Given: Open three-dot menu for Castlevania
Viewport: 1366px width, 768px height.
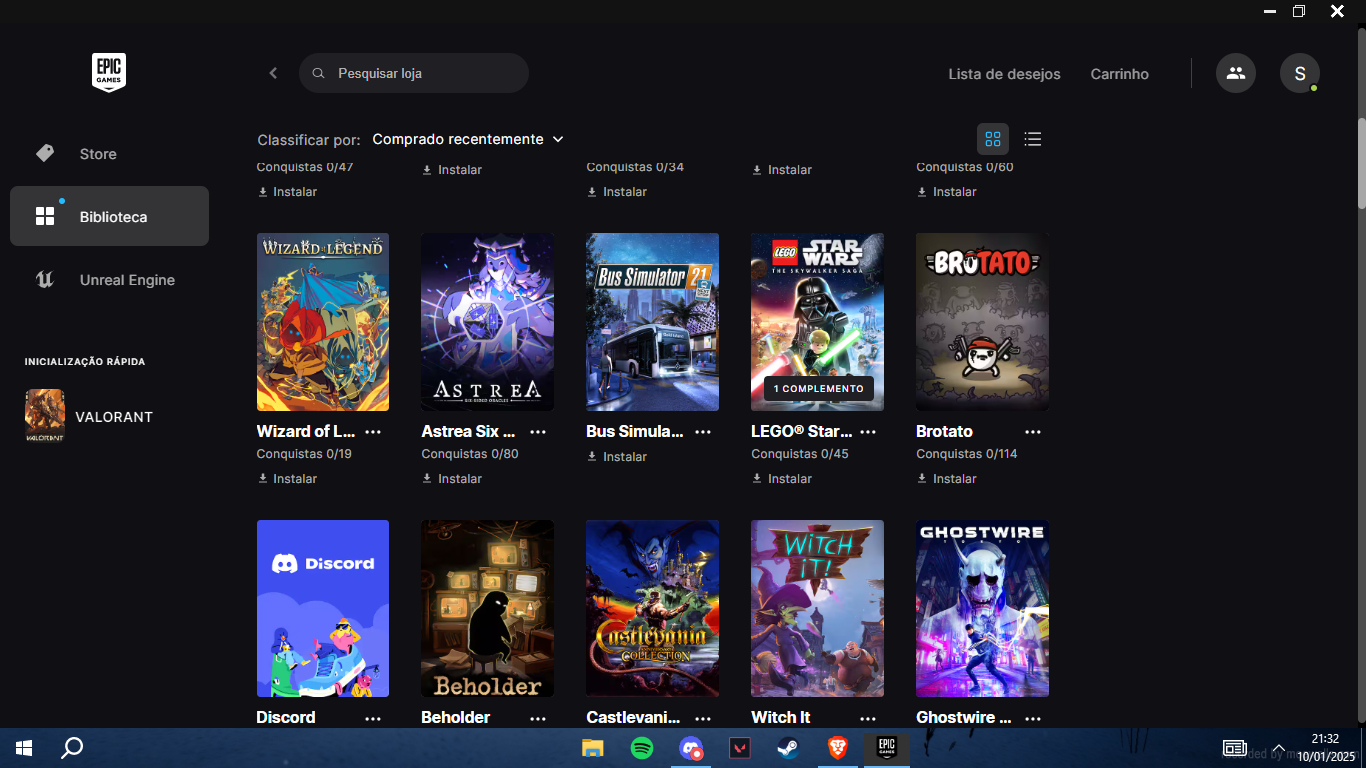Looking at the screenshot, I should 703,718.
